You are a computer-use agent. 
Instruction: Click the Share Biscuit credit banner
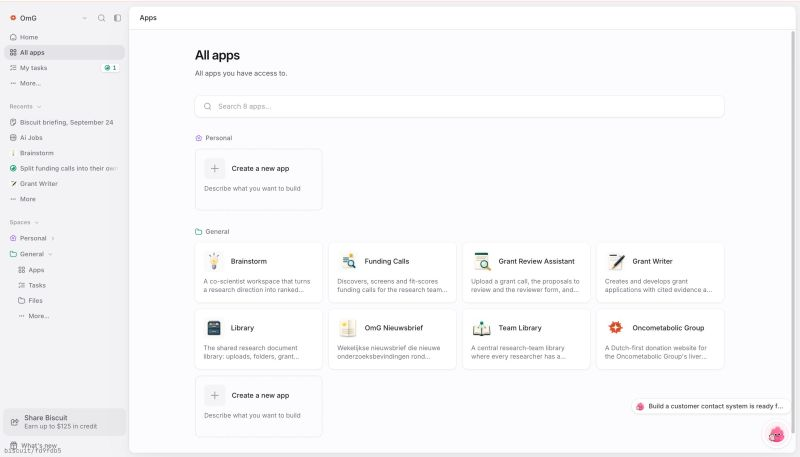(x=64, y=422)
